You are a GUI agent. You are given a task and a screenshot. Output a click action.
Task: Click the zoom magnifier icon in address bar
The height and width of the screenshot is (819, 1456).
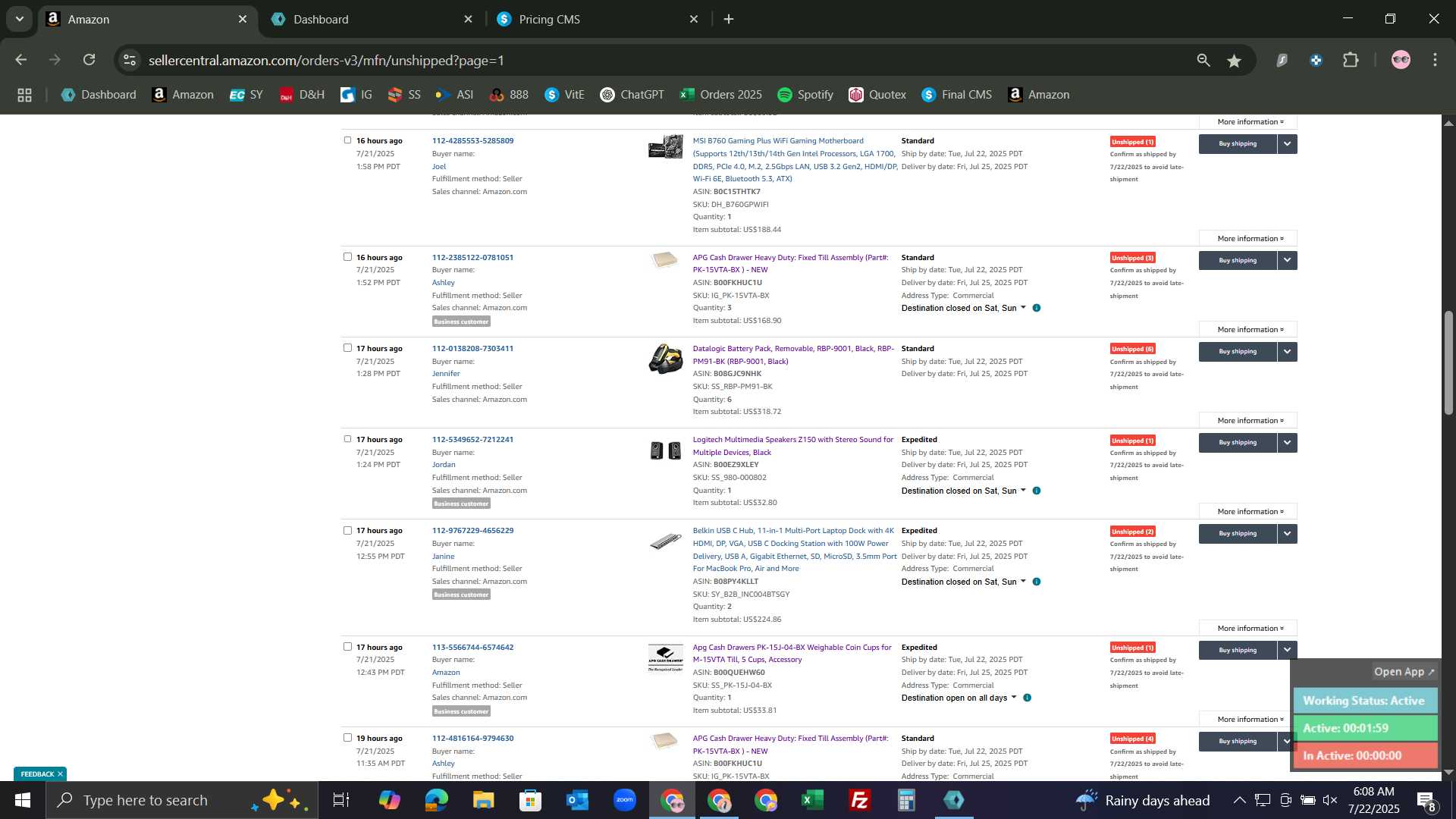[x=1203, y=60]
